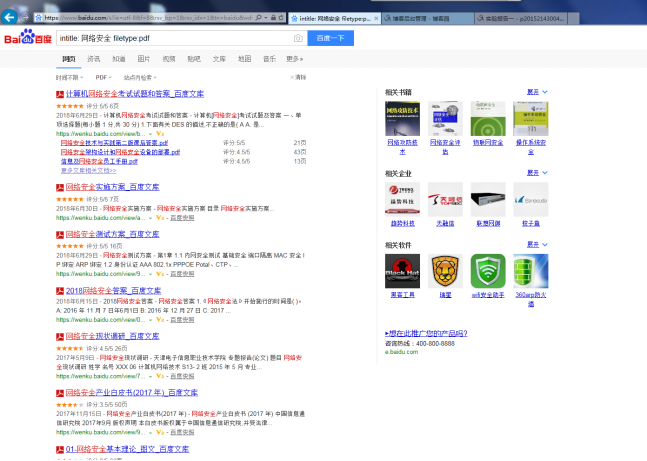647x461 pixels.
Task: Click the wifi安全助手 green shield icon
Action: point(488,271)
